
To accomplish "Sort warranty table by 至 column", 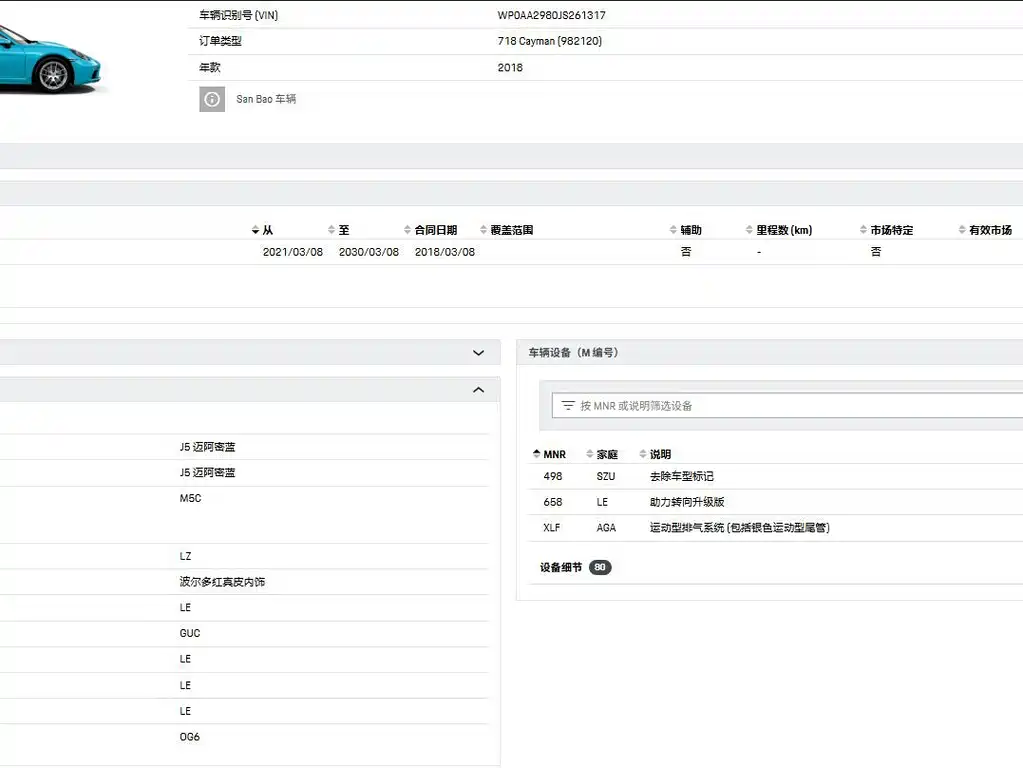I will point(339,230).
